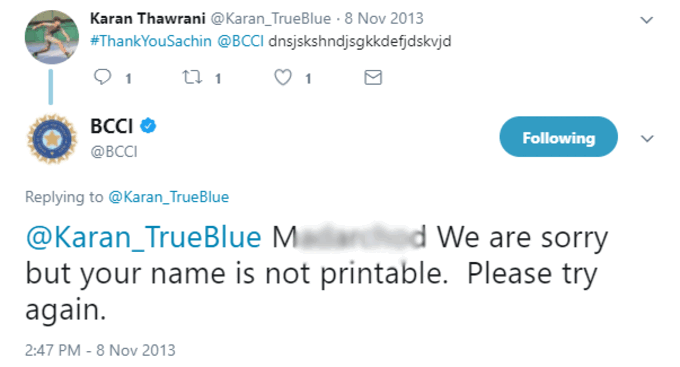The width and height of the screenshot is (680, 367).
Task: Click the BCCI display name
Action: 111,126
